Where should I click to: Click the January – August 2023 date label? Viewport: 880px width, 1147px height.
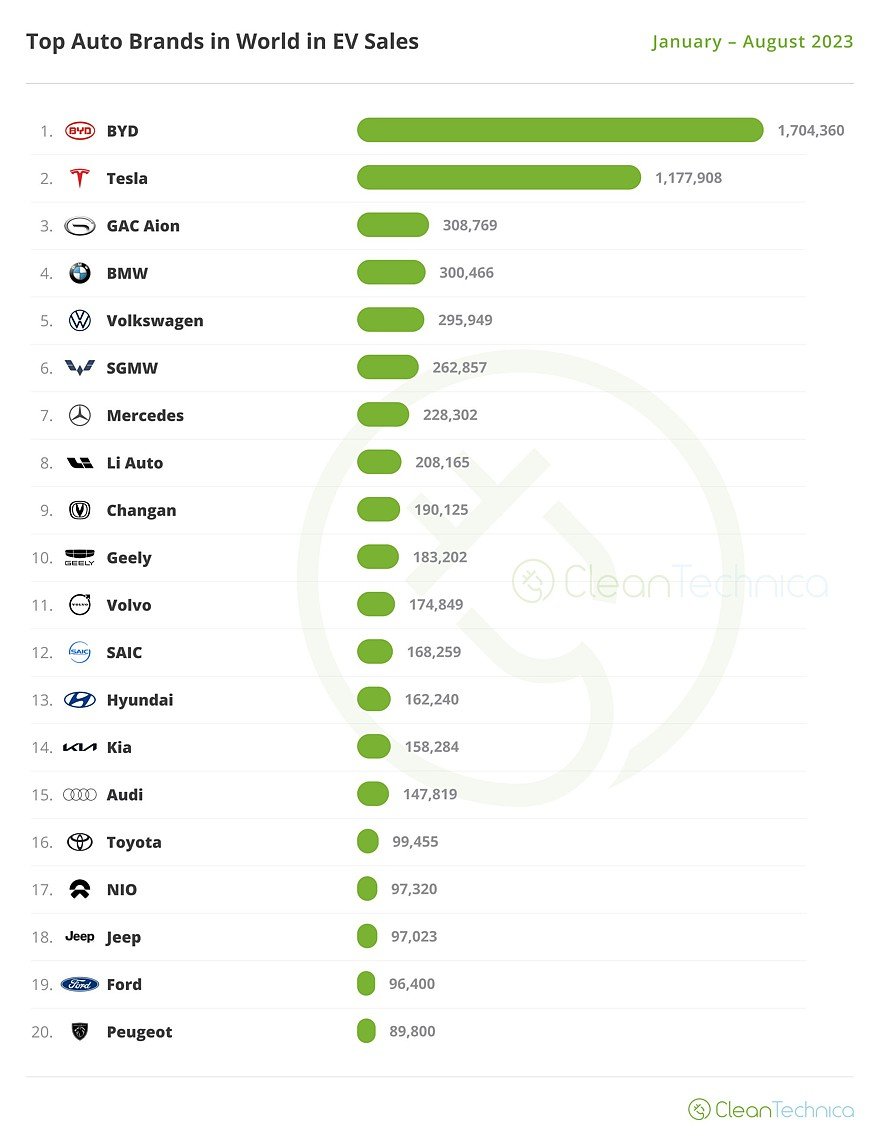point(752,42)
